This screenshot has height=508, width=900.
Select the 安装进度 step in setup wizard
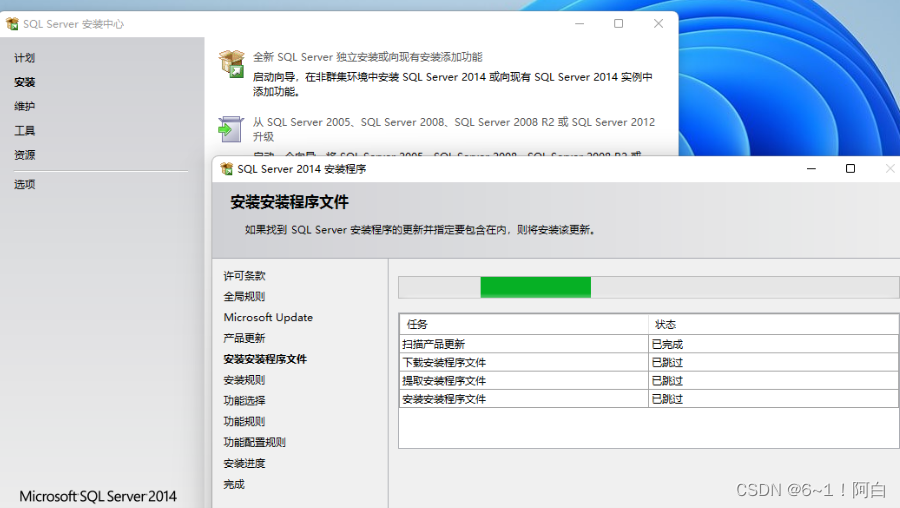pyautogui.click(x=245, y=463)
